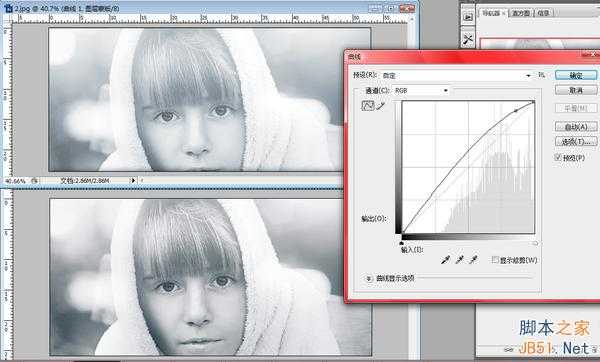Select the edit-points curve tool icon

pos(367,106)
